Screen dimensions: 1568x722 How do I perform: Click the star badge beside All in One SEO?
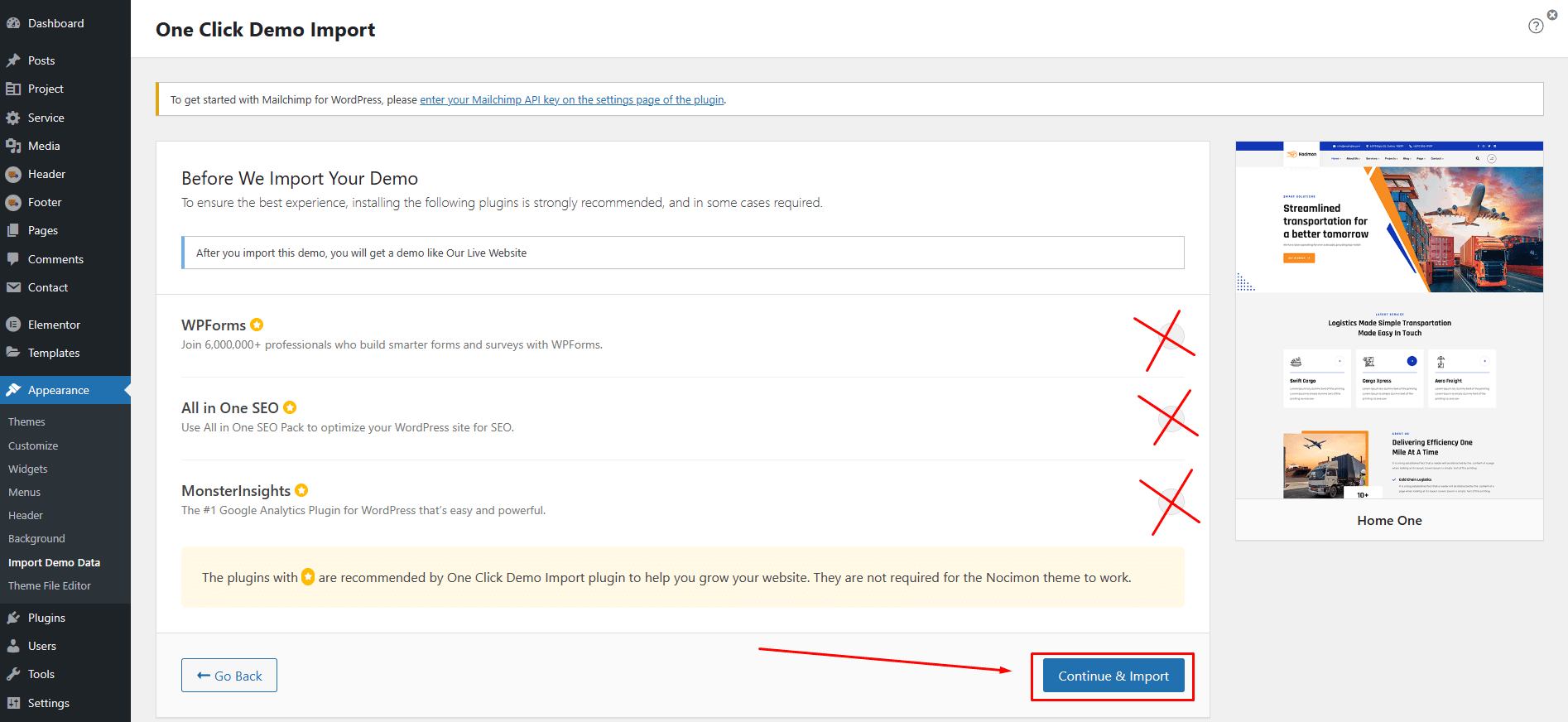[x=290, y=407]
